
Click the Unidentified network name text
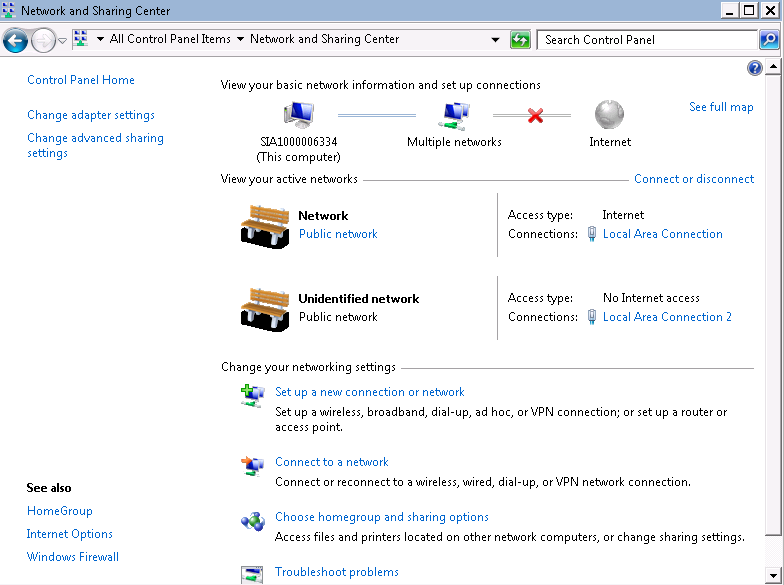click(358, 299)
